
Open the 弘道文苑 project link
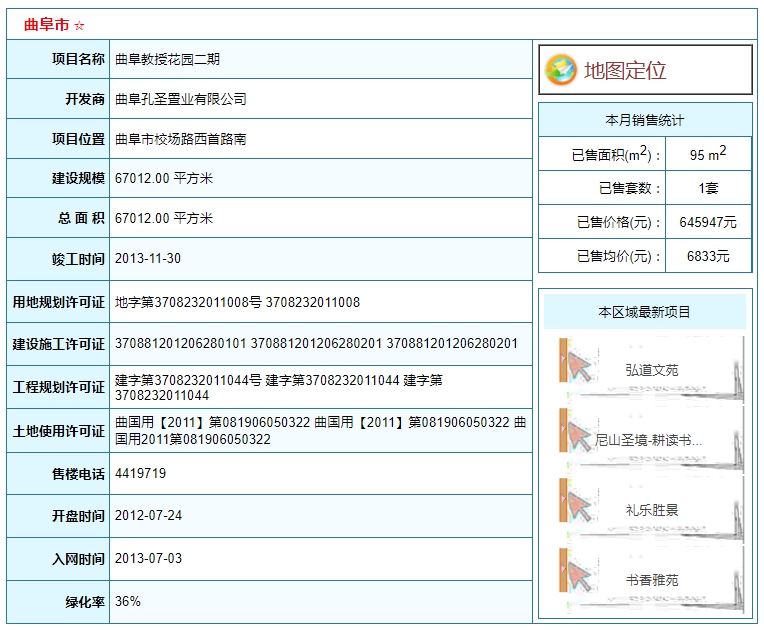[x=651, y=370]
